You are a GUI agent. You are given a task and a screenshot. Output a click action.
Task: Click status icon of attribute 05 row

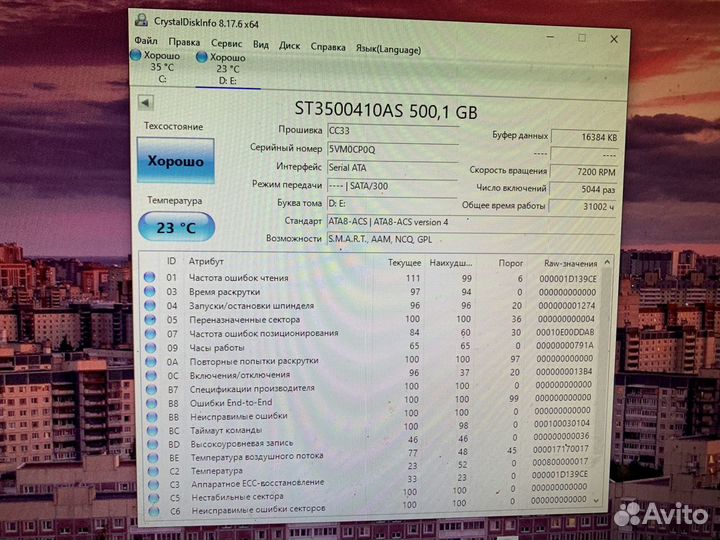coord(150,320)
